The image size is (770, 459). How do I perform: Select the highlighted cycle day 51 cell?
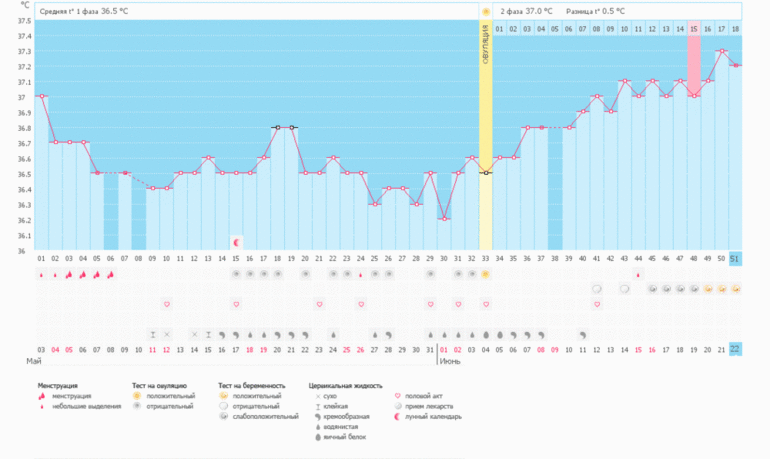pos(735,259)
